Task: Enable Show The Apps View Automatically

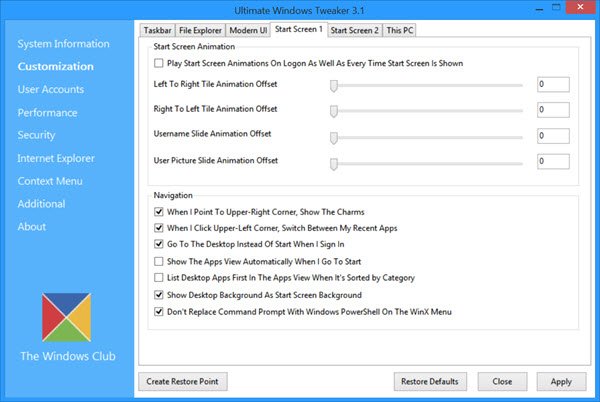Action: click(x=158, y=261)
